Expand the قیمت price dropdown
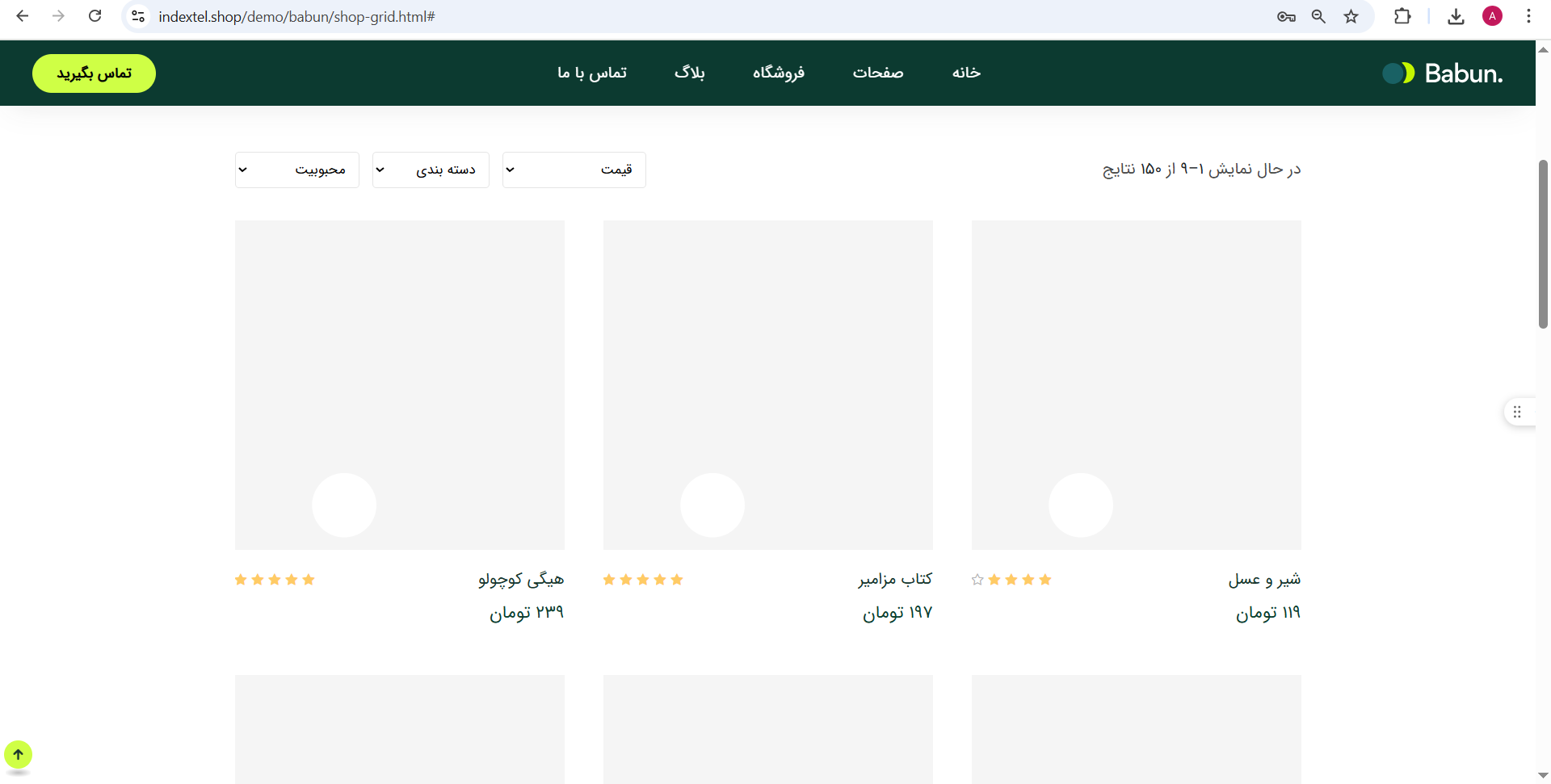1551x784 pixels. point(574,170)
